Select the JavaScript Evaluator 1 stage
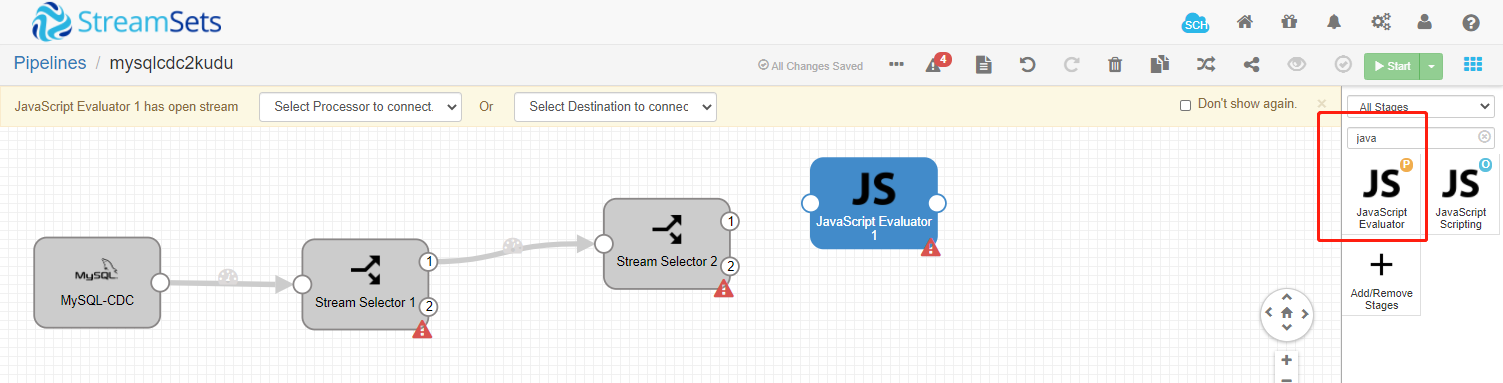 click(x=873, y=203)
